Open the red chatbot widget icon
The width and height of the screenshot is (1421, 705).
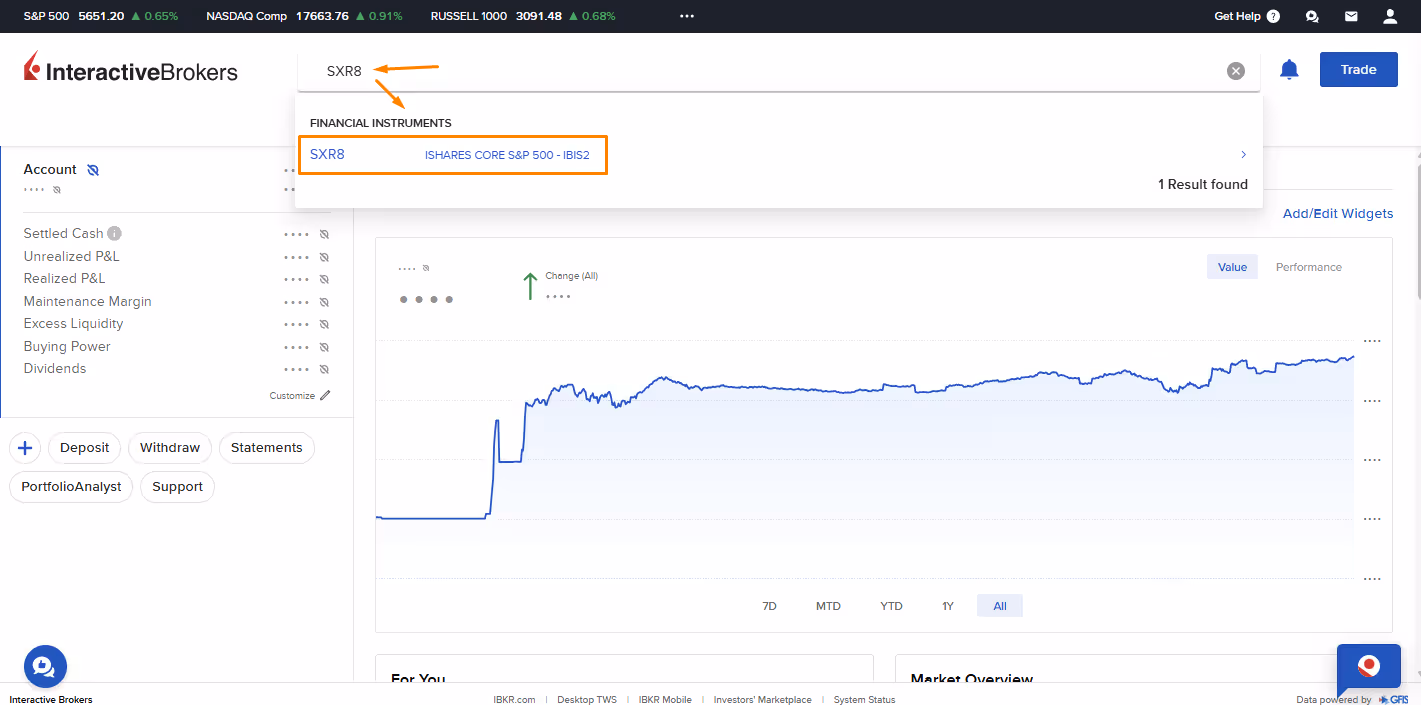click(1369, 666)
